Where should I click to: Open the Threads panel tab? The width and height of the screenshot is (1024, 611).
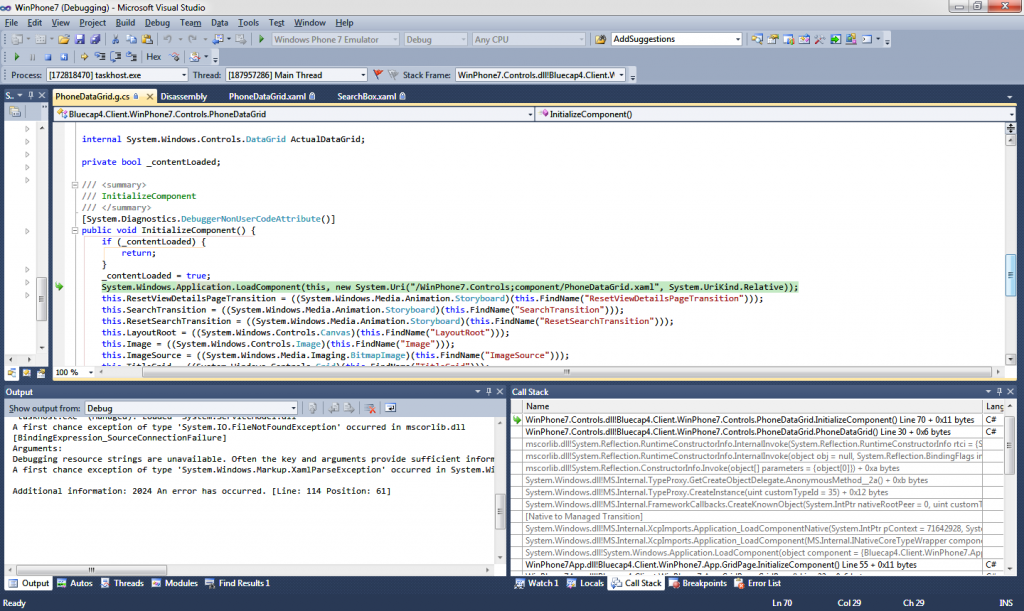tap(122, 584)
